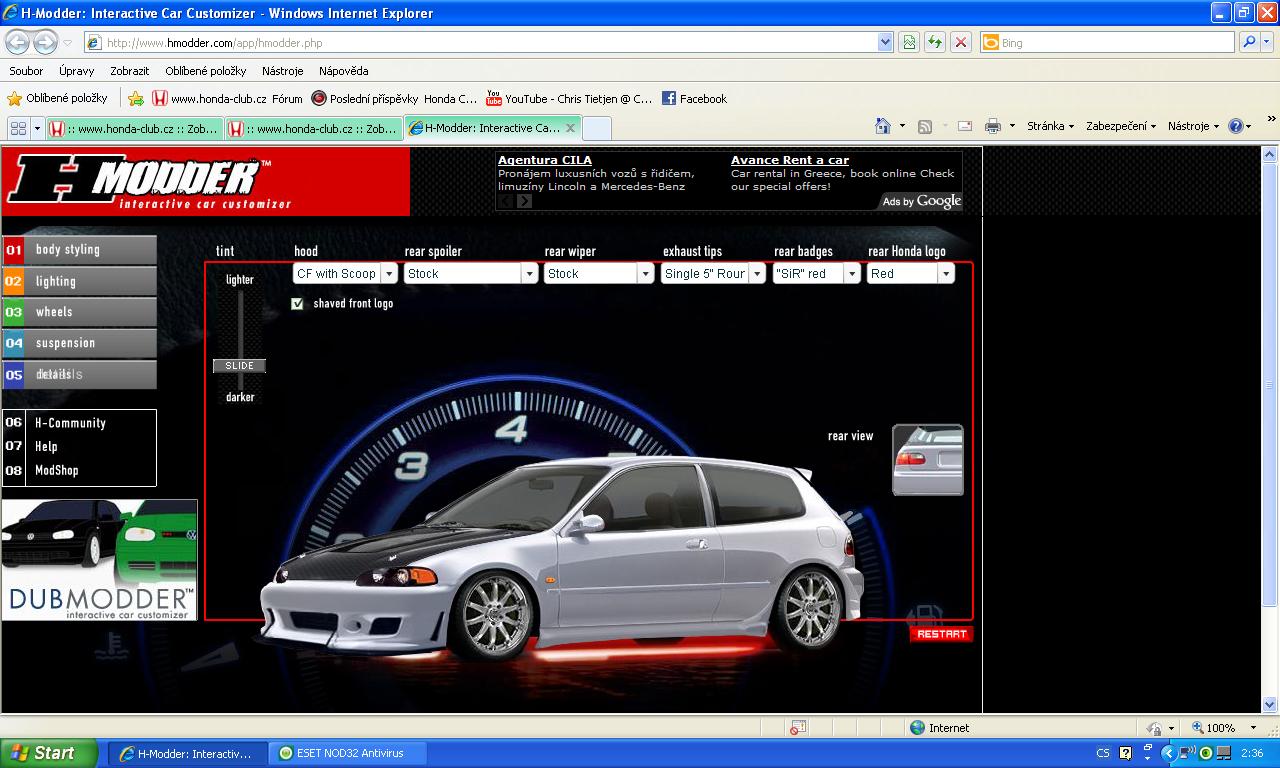Select the 03 wheels section

point(80,312)
